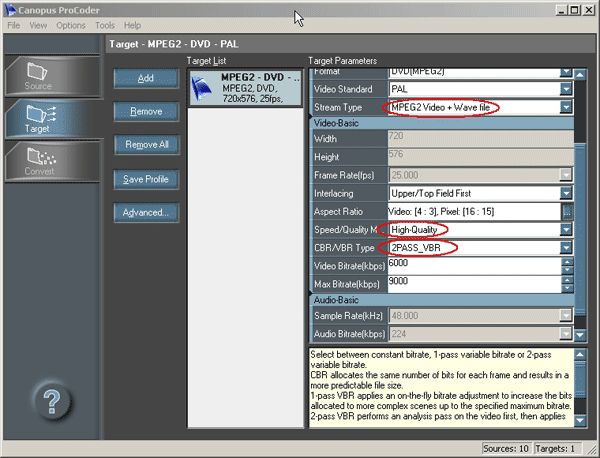Collapse the Audio-Basic section header

click(442, 300)
